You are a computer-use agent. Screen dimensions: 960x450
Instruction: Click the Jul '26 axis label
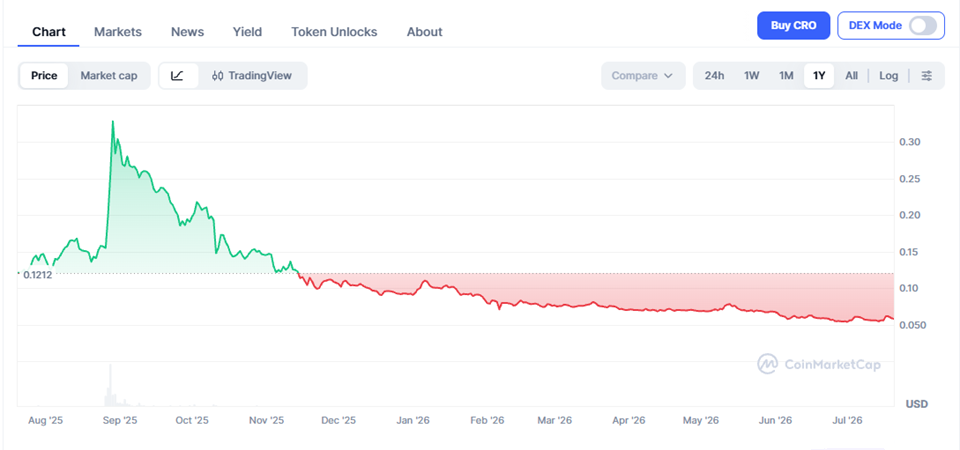(x=848, y=421)
